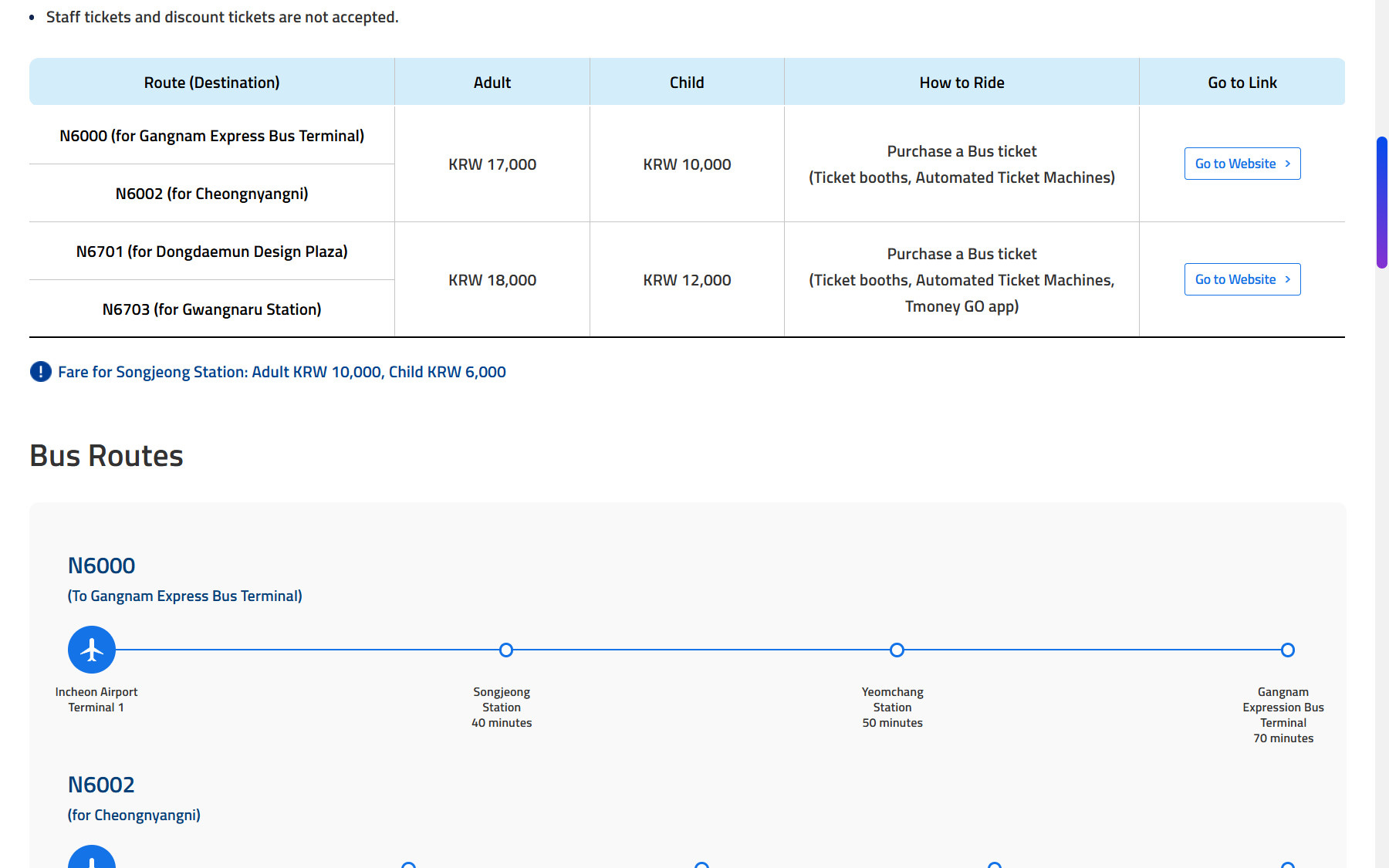Click the Bus Routes heading

(x=106, y=456)
